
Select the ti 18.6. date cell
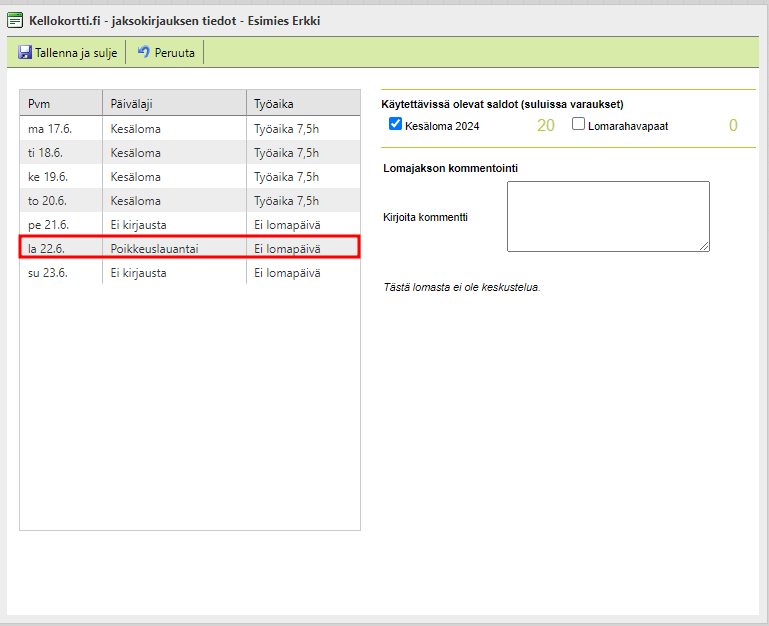[x=50, y=153]
